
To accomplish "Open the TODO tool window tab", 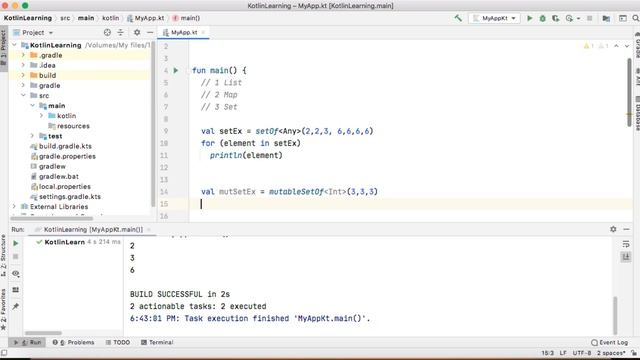I will click(x=118, y=342).
